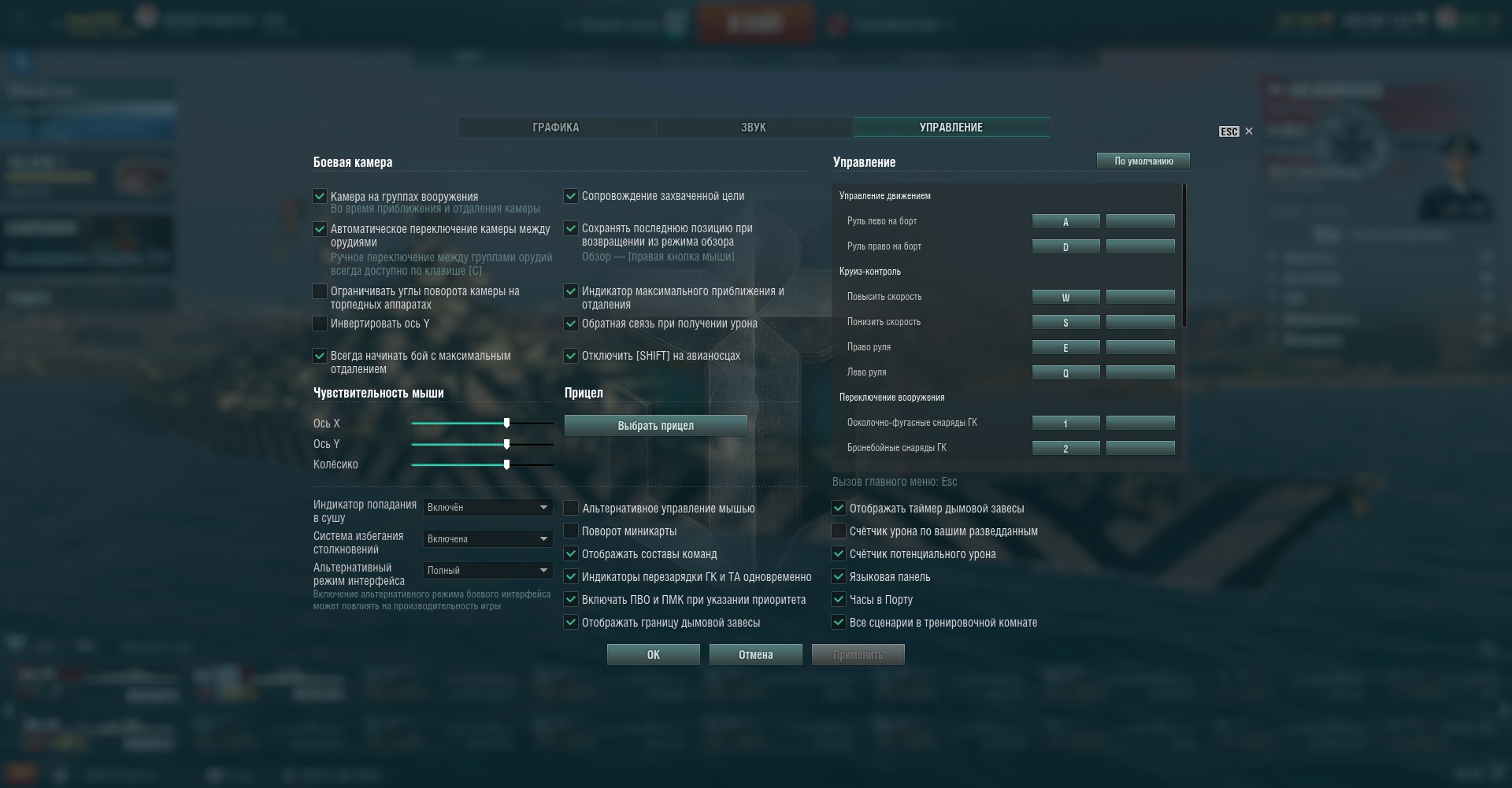This screenshot has width=1512, height=788.
Task: Rebind Понизить скорость key S
Action: pyautogui.click(x=1066, y=323)
